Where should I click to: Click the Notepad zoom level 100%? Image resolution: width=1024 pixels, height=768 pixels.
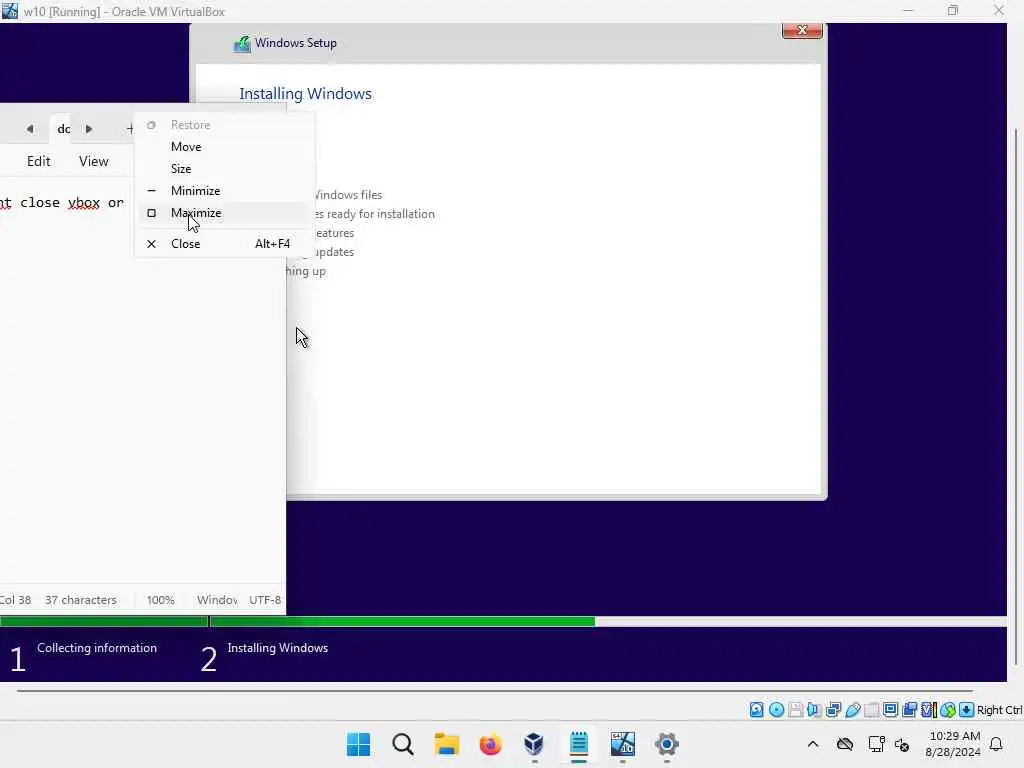point(160,600)
